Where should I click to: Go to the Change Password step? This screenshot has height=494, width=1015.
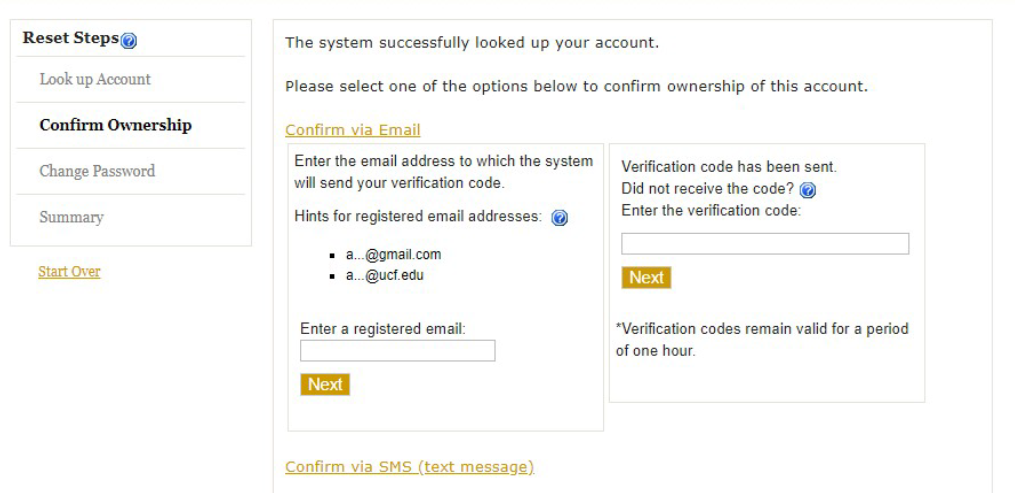point(97,171)
